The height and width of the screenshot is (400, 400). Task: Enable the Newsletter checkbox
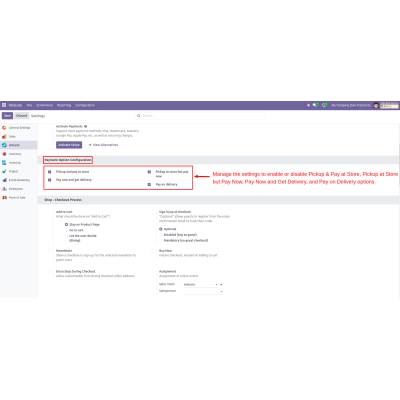coord(49,251)
